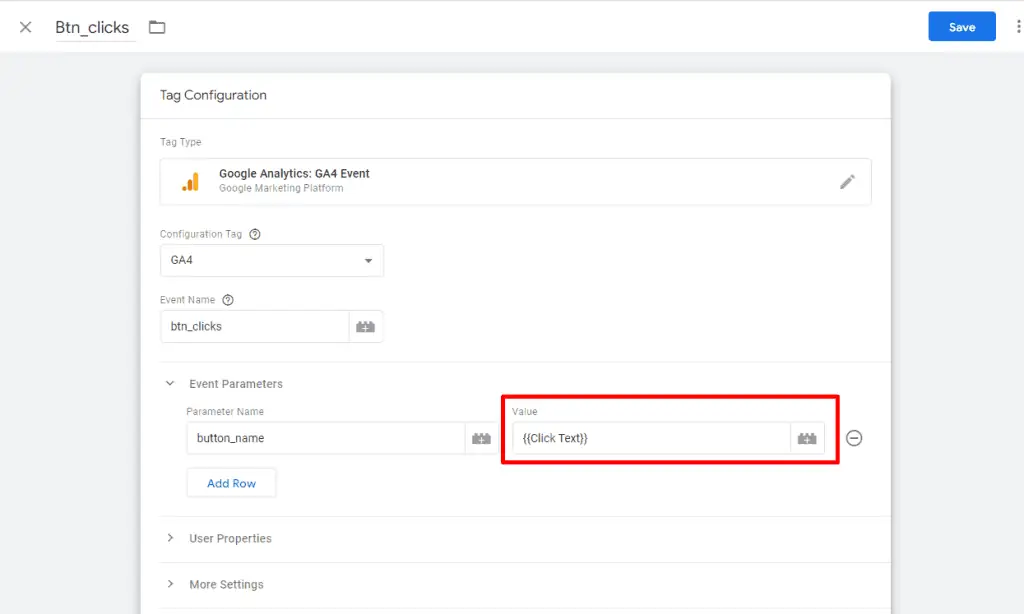Edit the GA4 Event tag type via pencil icon
Screen dimensions: 1024x614
(x=847, y=181)
